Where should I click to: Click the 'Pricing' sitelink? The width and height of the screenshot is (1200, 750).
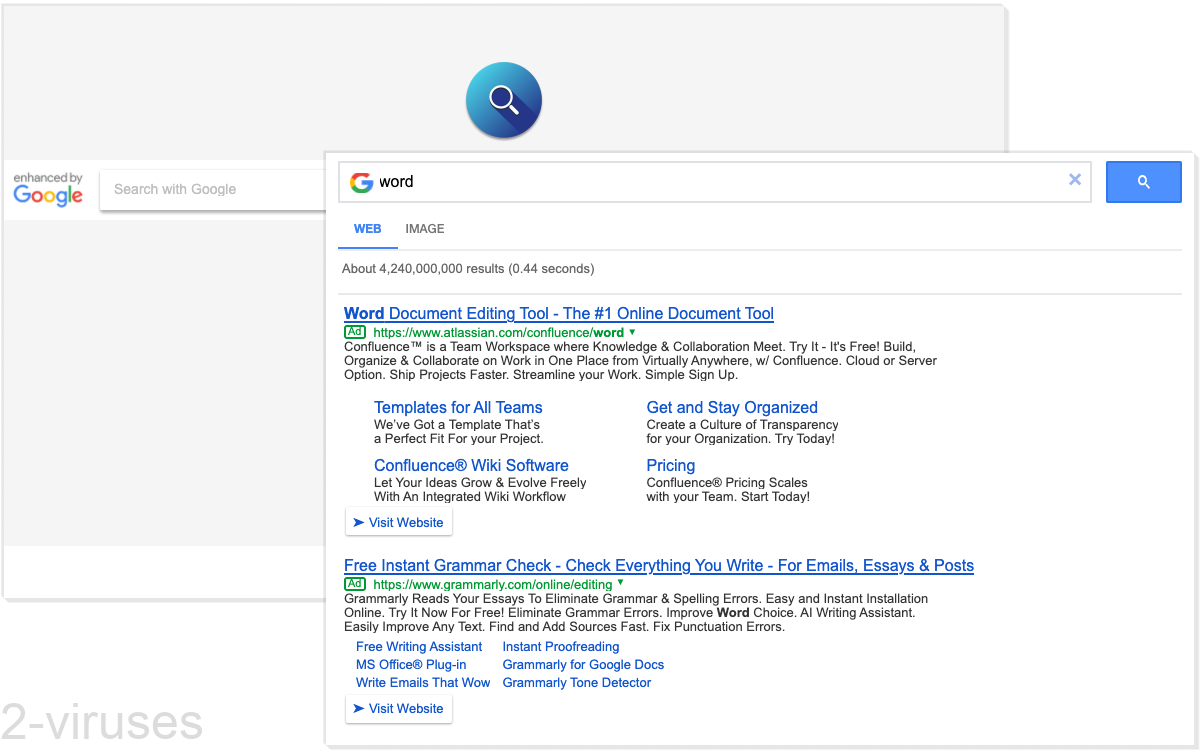[x=670, y=465]
